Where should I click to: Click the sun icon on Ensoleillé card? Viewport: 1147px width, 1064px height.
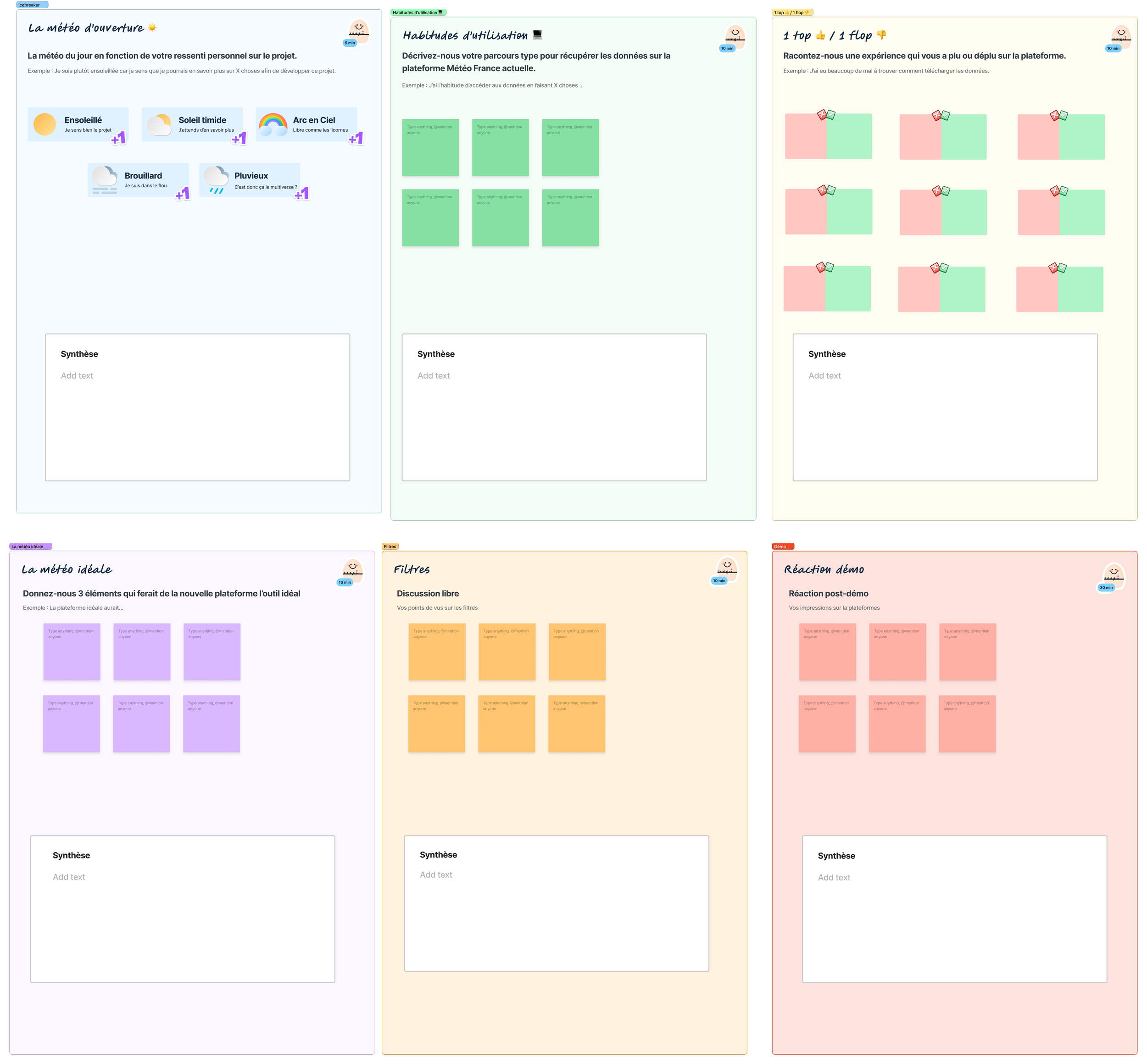point(45,124)
